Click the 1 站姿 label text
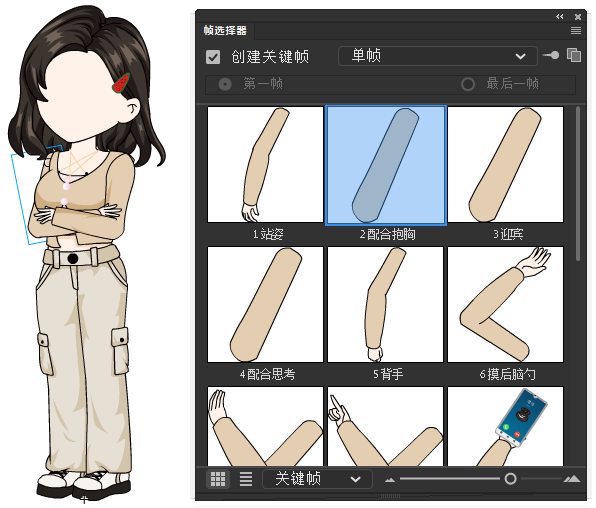This screenshot has height=508, width=596. coord(268,234)
